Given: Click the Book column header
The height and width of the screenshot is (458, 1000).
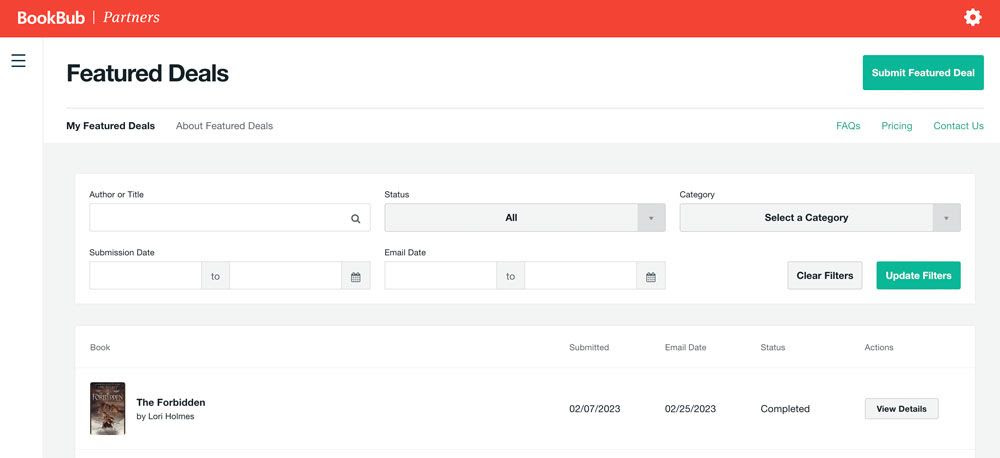Looking at the screenshot, I should coord(100,348).
